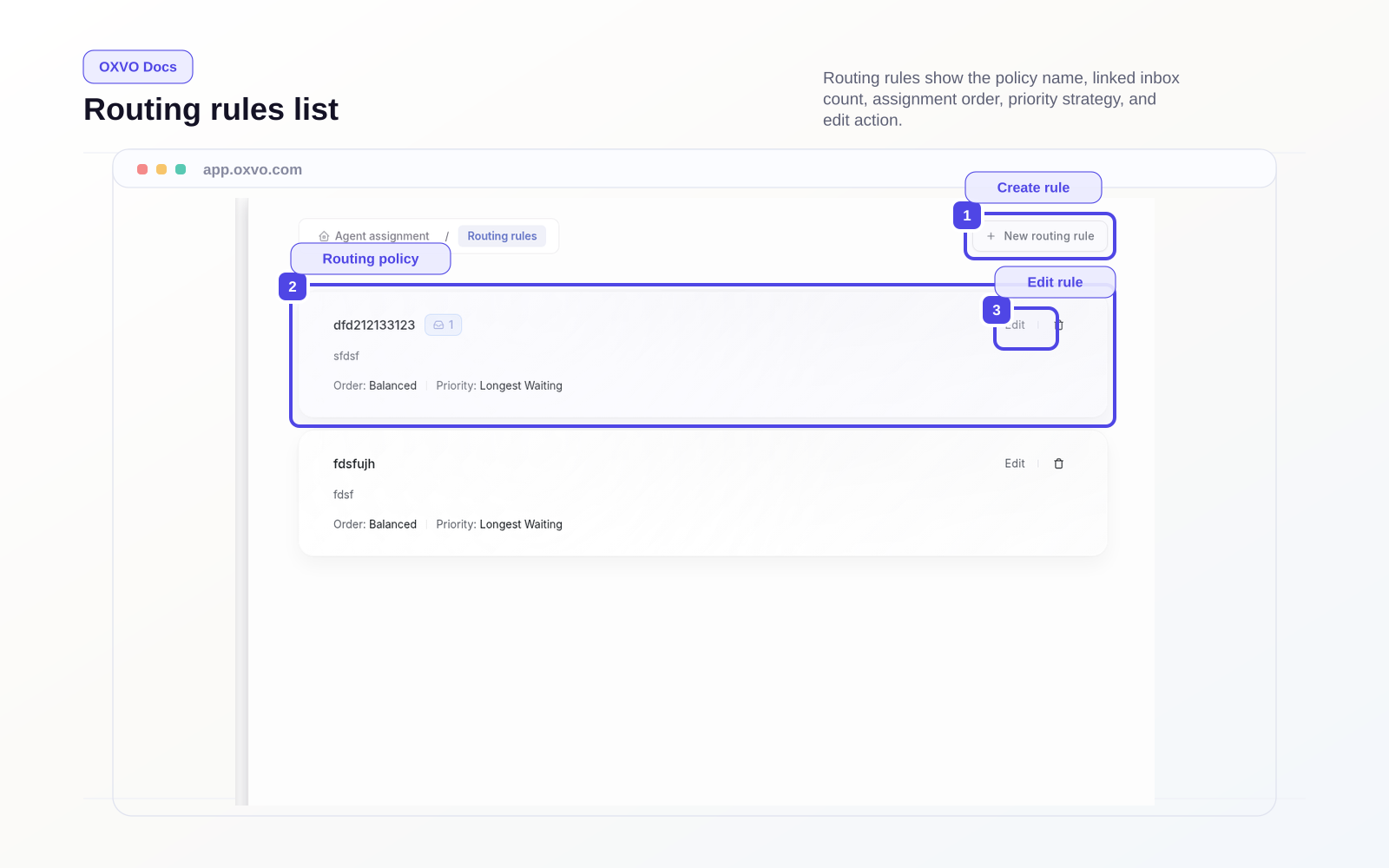Screen dimensions: 1389x868
Task: Click the plus icon on New routing rule
Action: coord(991,236)
